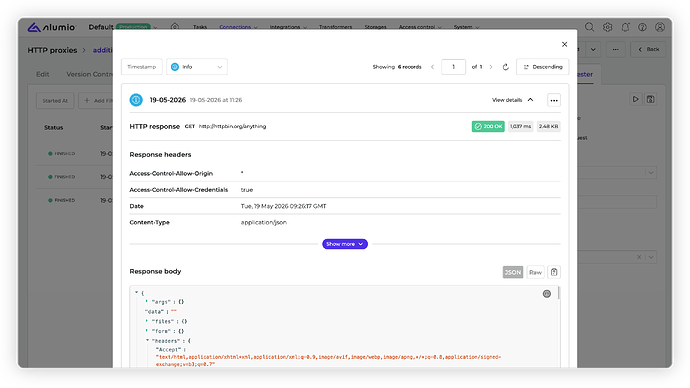
Task: Click the Started At filter button
Action: (55, 101)
